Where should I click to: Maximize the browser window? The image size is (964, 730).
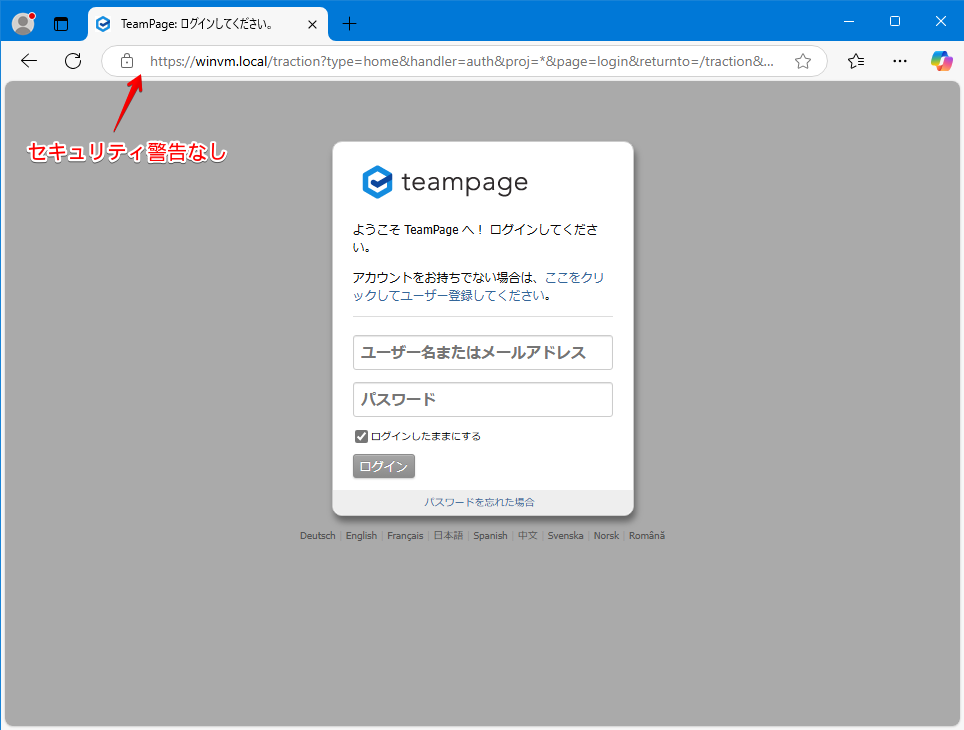pyautogui.click(x=895, y=21)
